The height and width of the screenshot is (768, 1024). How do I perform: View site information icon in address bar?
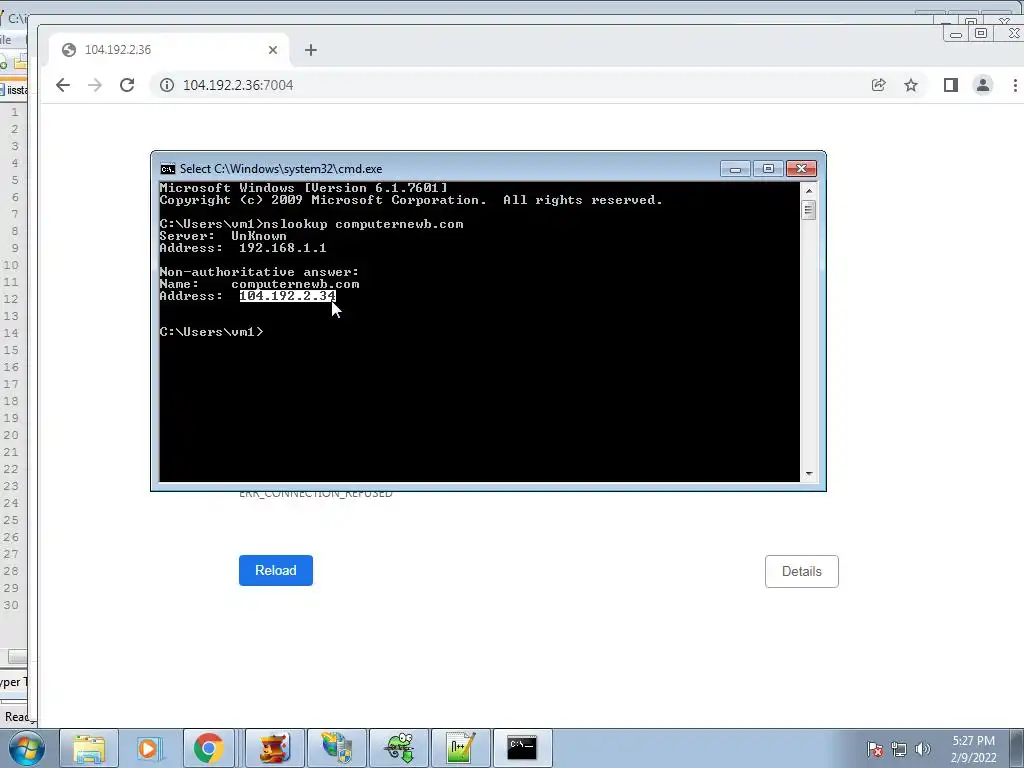167,85
